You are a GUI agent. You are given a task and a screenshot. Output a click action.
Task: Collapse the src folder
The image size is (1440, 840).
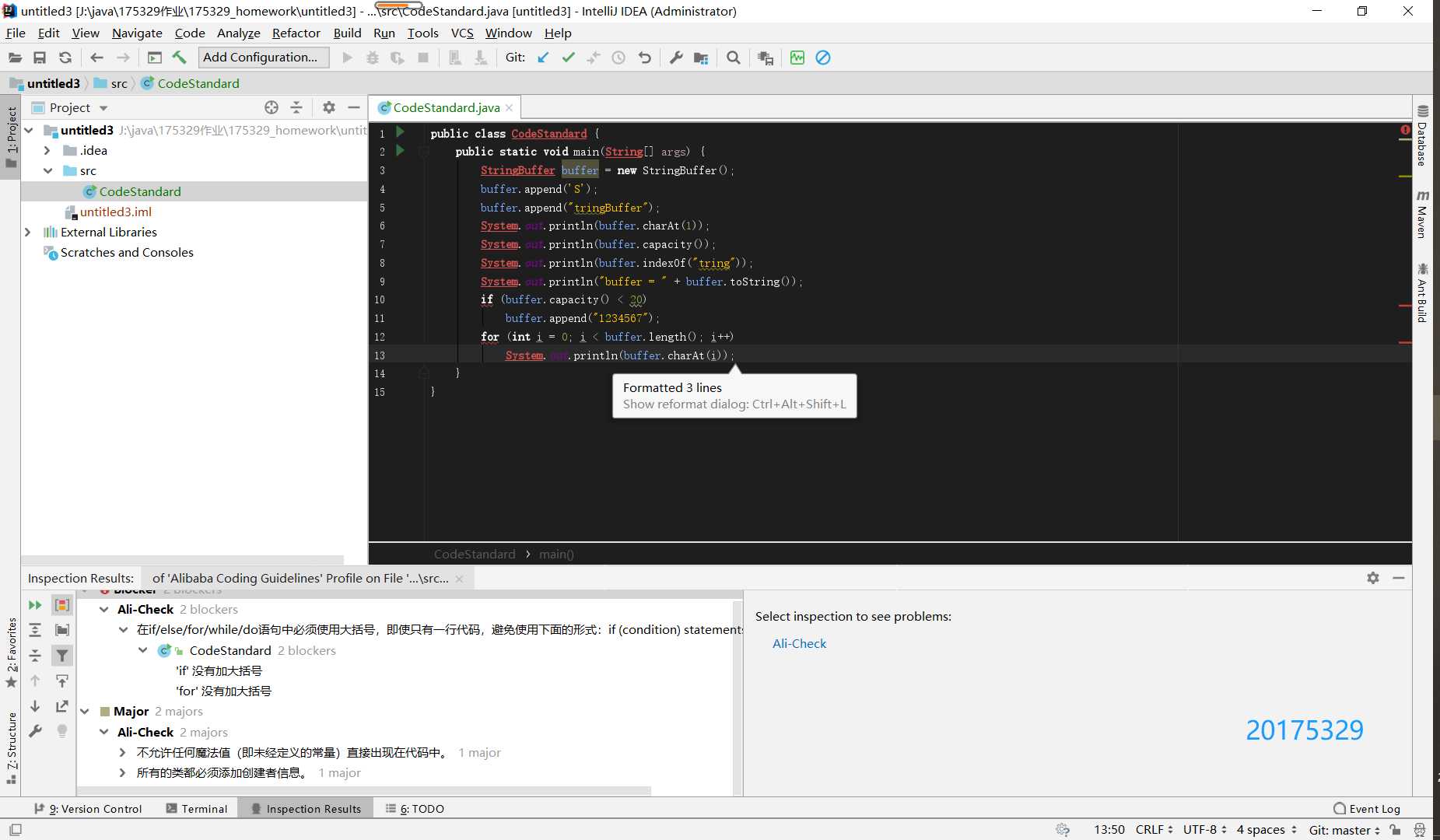[x=48, y=170]
